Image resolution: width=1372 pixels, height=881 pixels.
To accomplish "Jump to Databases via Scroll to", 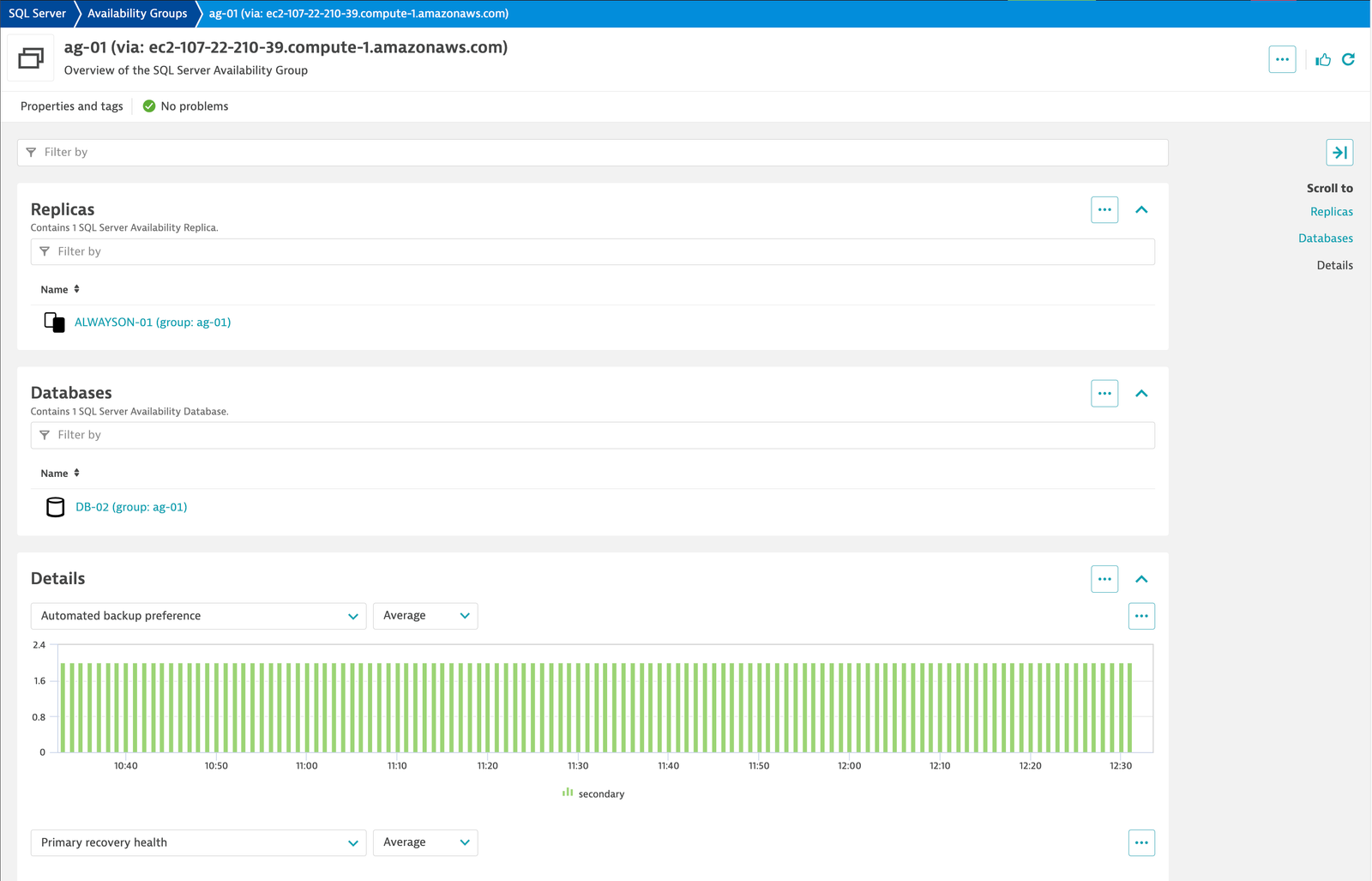I will click(1326, 238).
